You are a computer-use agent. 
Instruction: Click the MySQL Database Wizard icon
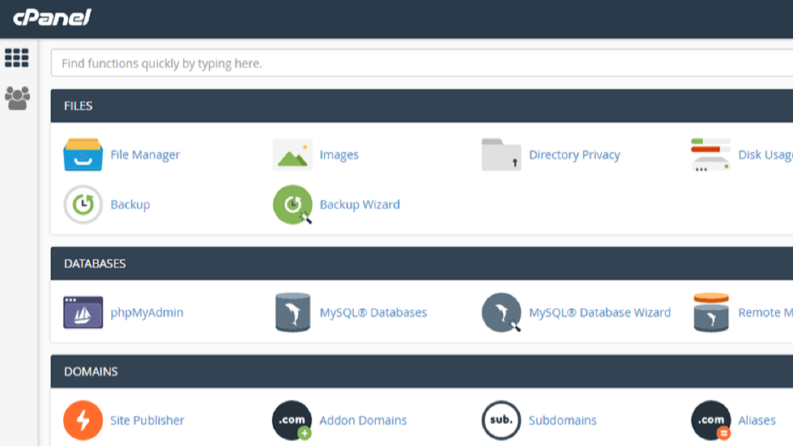501,313
